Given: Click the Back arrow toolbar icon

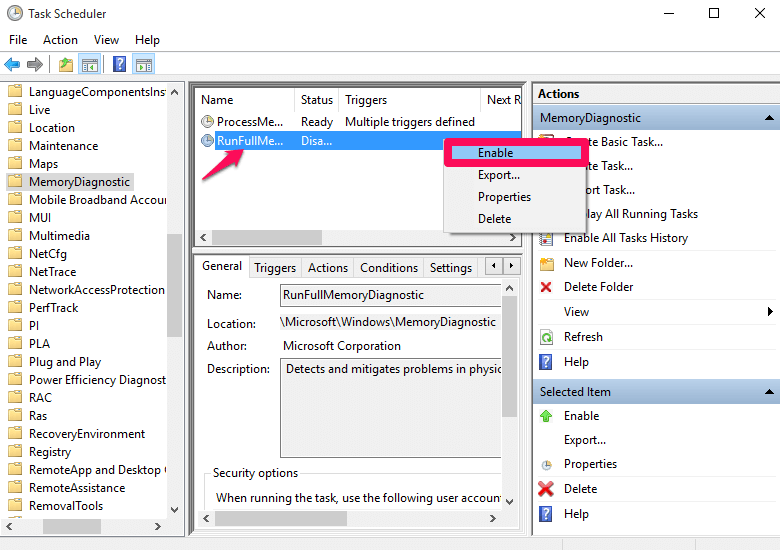Looking at the screenshot, I should coord(12,65).
